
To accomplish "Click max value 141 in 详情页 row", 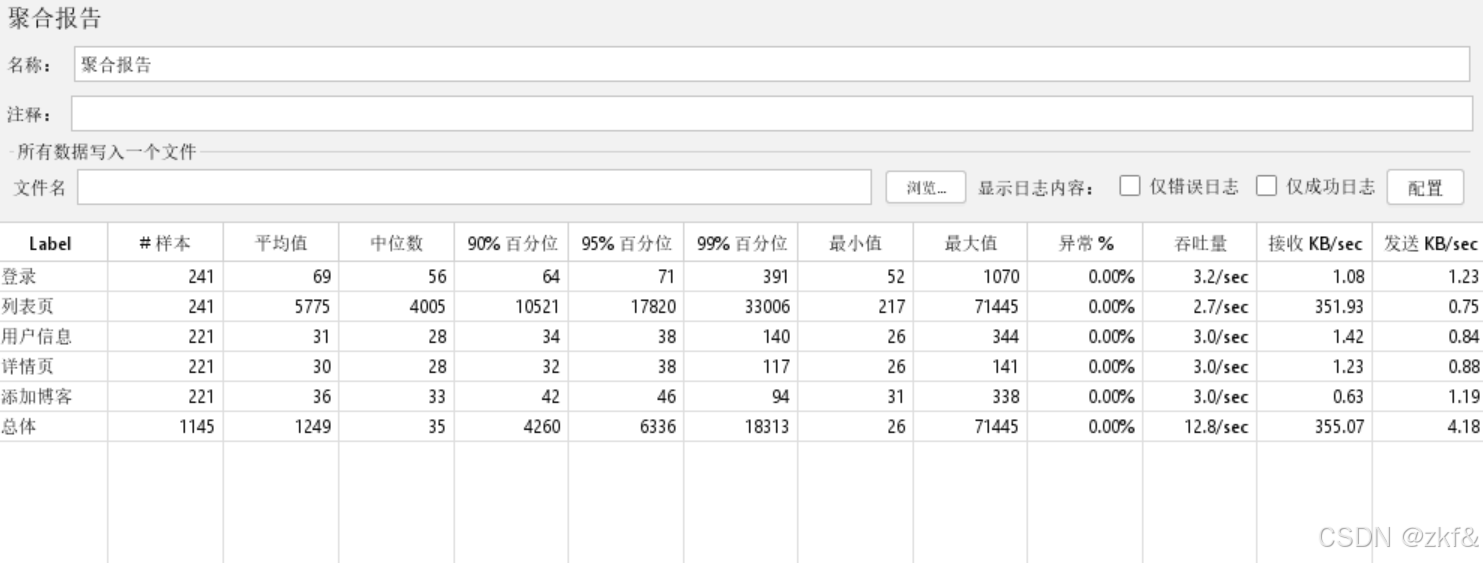I will click(x=1007, y=366).
